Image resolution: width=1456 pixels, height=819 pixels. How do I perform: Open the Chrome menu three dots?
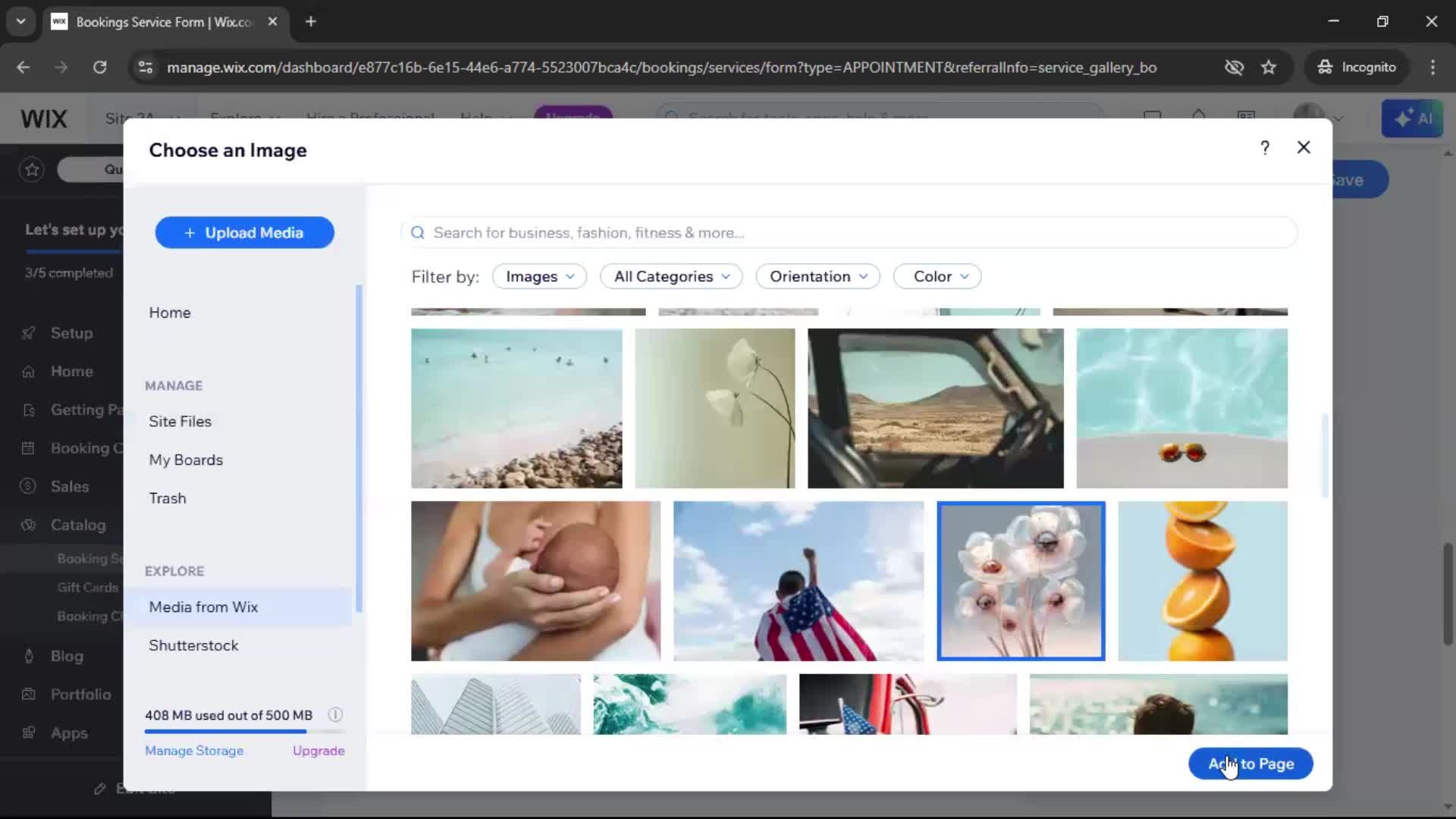pyautogui.click(x=1432, y=67)
